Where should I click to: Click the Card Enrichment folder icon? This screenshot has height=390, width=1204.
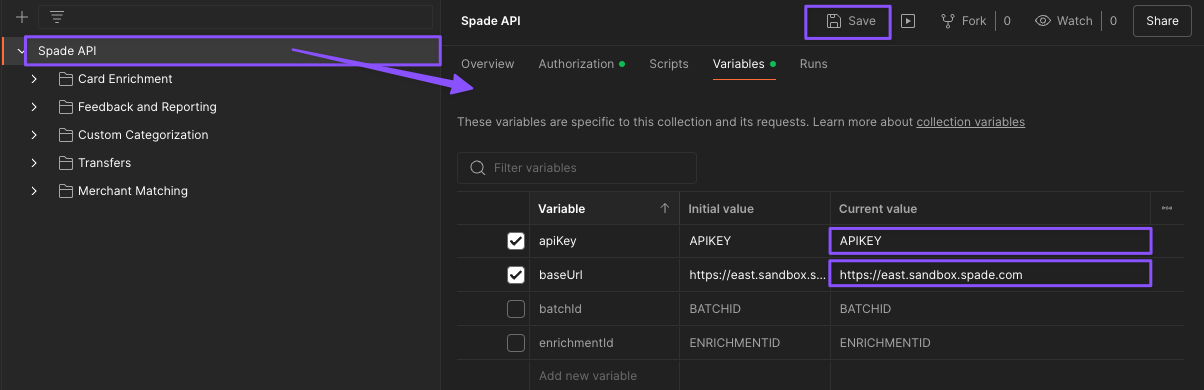[66, 79]
